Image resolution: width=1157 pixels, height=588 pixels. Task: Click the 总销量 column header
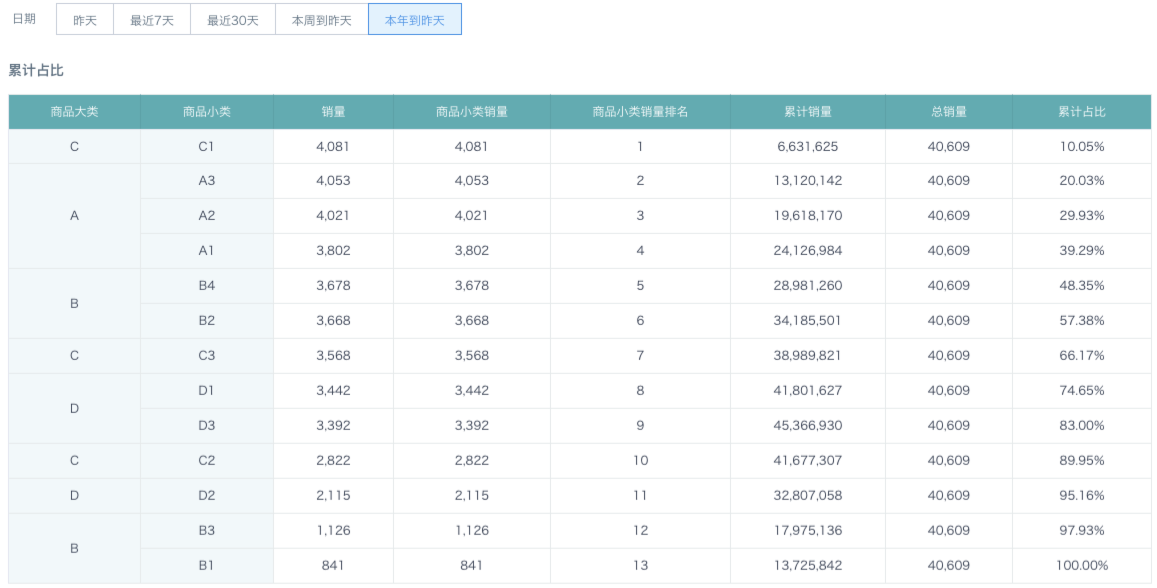coord(949,111)
